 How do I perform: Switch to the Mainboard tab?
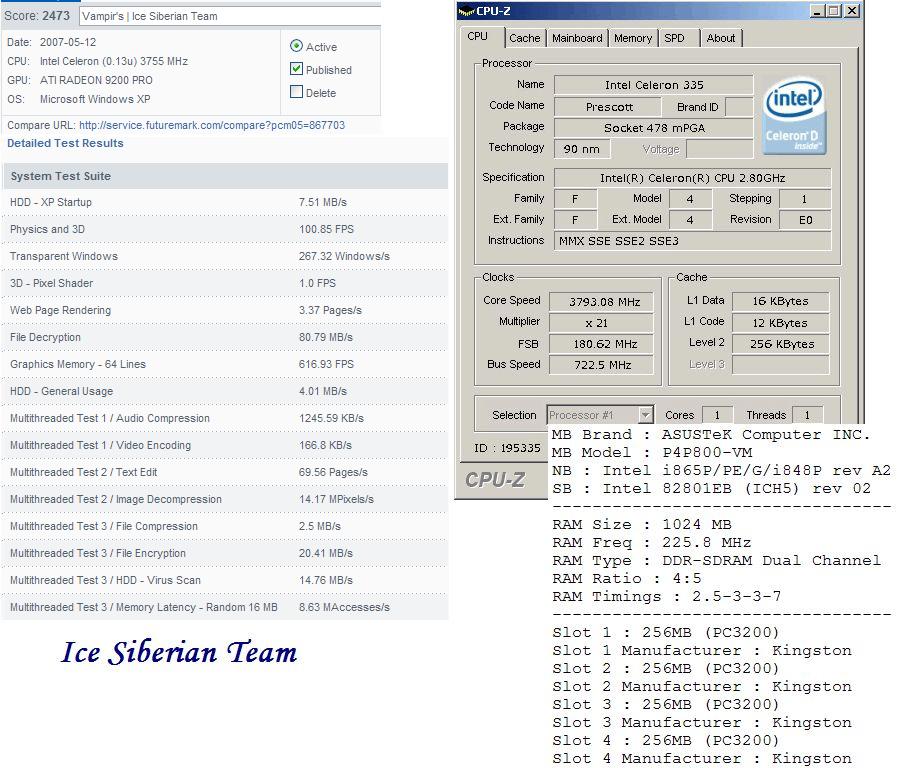tap(577, 38)
